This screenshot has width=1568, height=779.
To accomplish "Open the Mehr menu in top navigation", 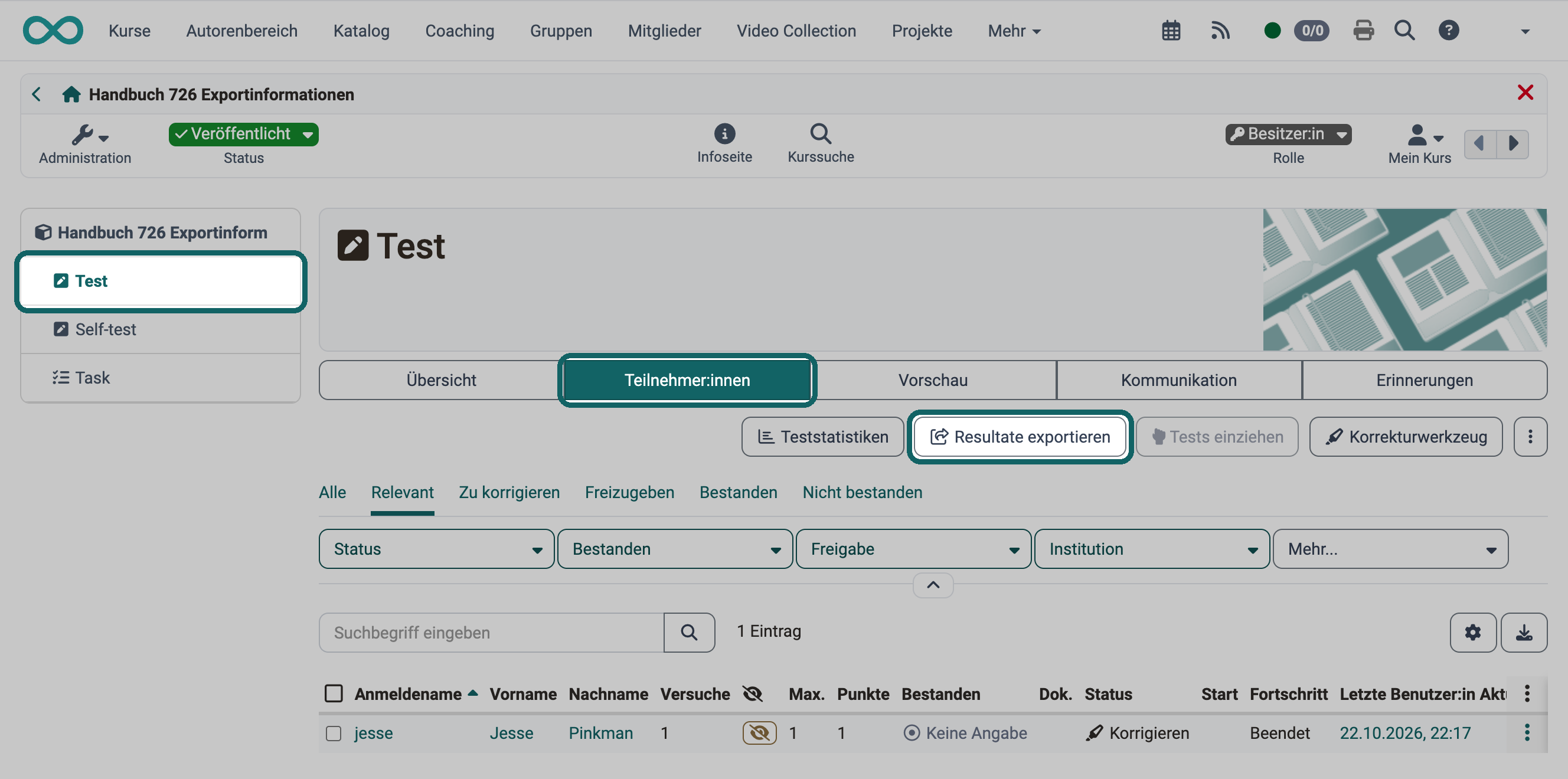I will (x=1014, y=31).
